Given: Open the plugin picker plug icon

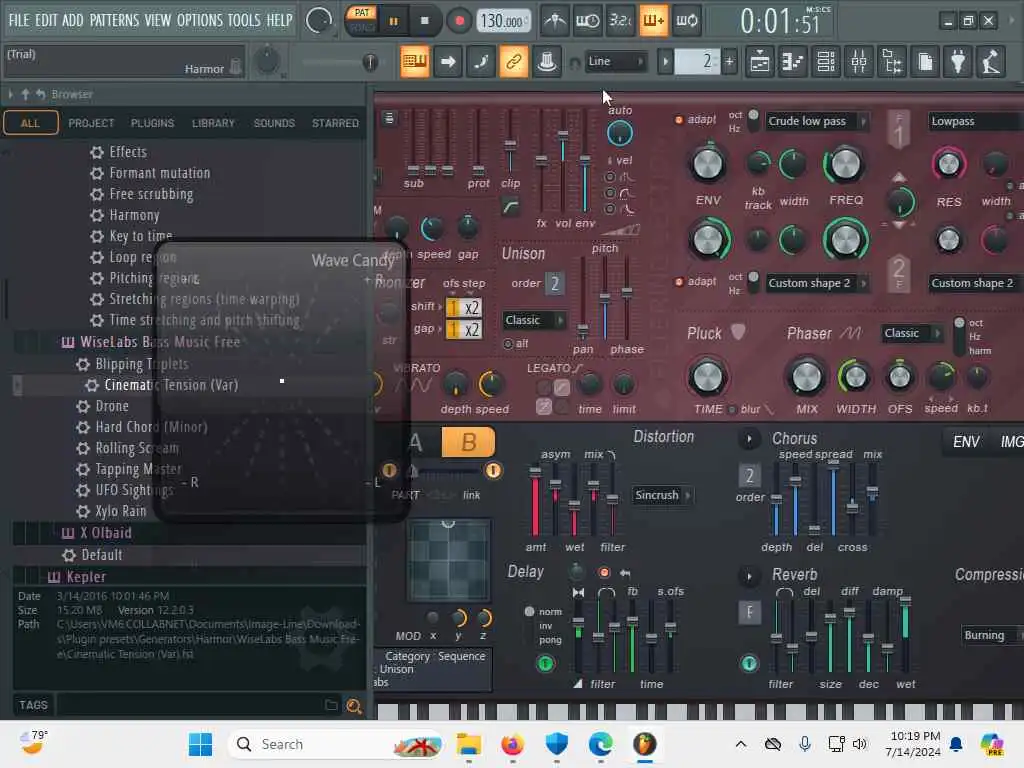Looking at the screenshot, I should coord(958,62).
